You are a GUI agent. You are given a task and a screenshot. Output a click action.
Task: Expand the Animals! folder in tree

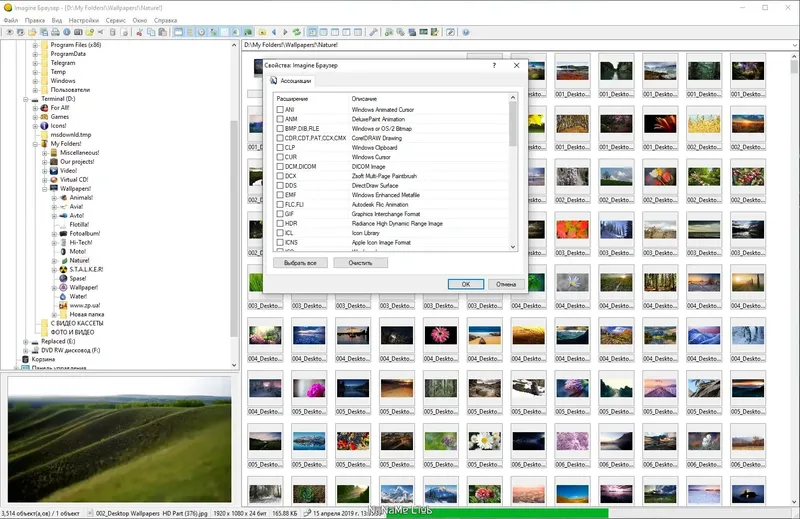(53, 198)
